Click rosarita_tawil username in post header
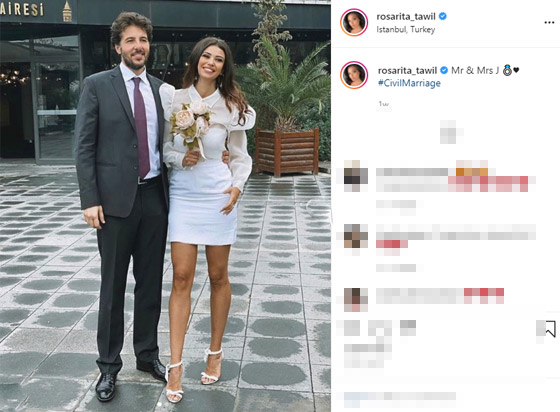This screenshot has width=560, height=412. click(406, 16)
